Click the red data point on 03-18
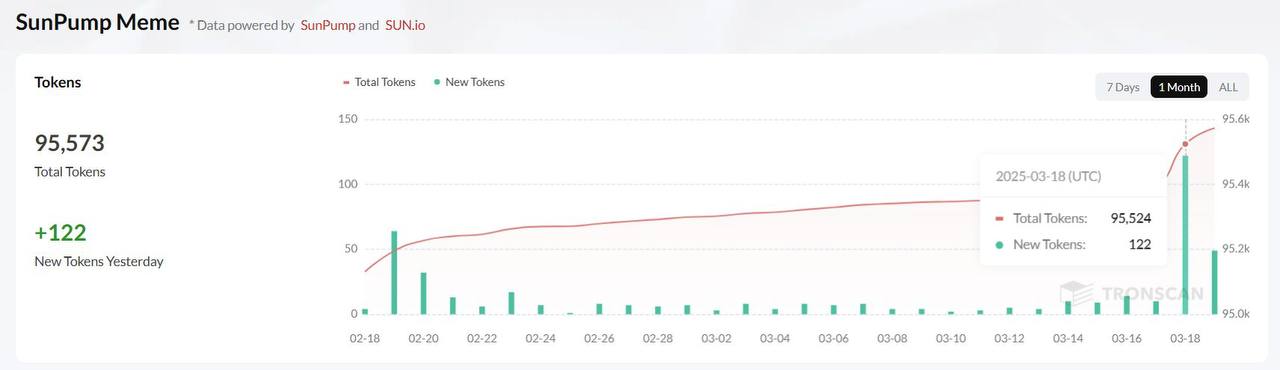1280x370 pixels. click(1185, 144)
